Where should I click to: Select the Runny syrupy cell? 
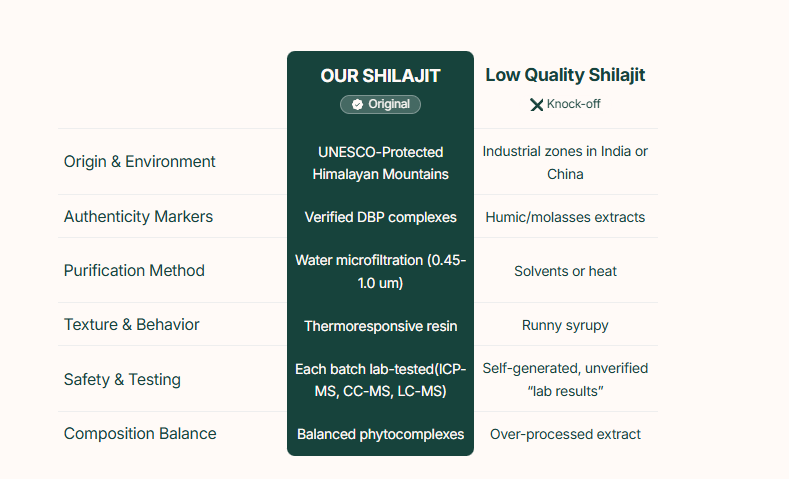pos(565,325)
